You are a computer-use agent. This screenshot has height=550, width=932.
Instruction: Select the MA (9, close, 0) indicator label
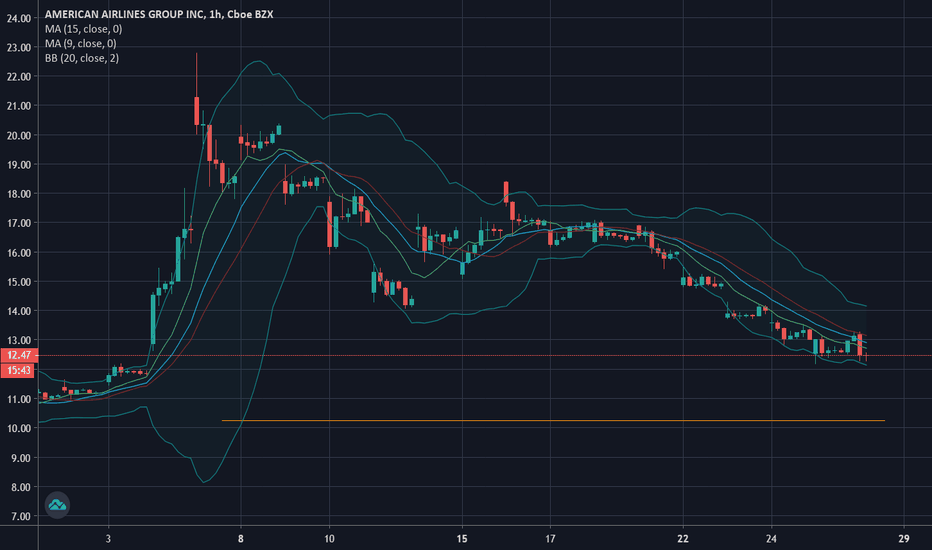pos(80,43)
